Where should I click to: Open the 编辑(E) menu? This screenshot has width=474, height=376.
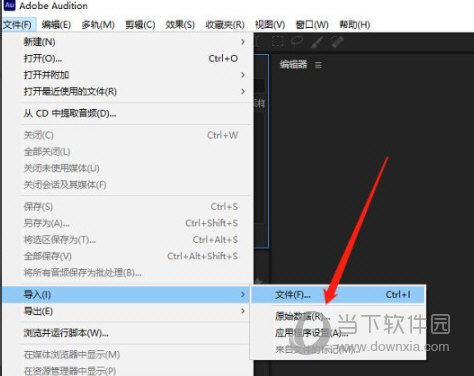(x=56, y=25)
